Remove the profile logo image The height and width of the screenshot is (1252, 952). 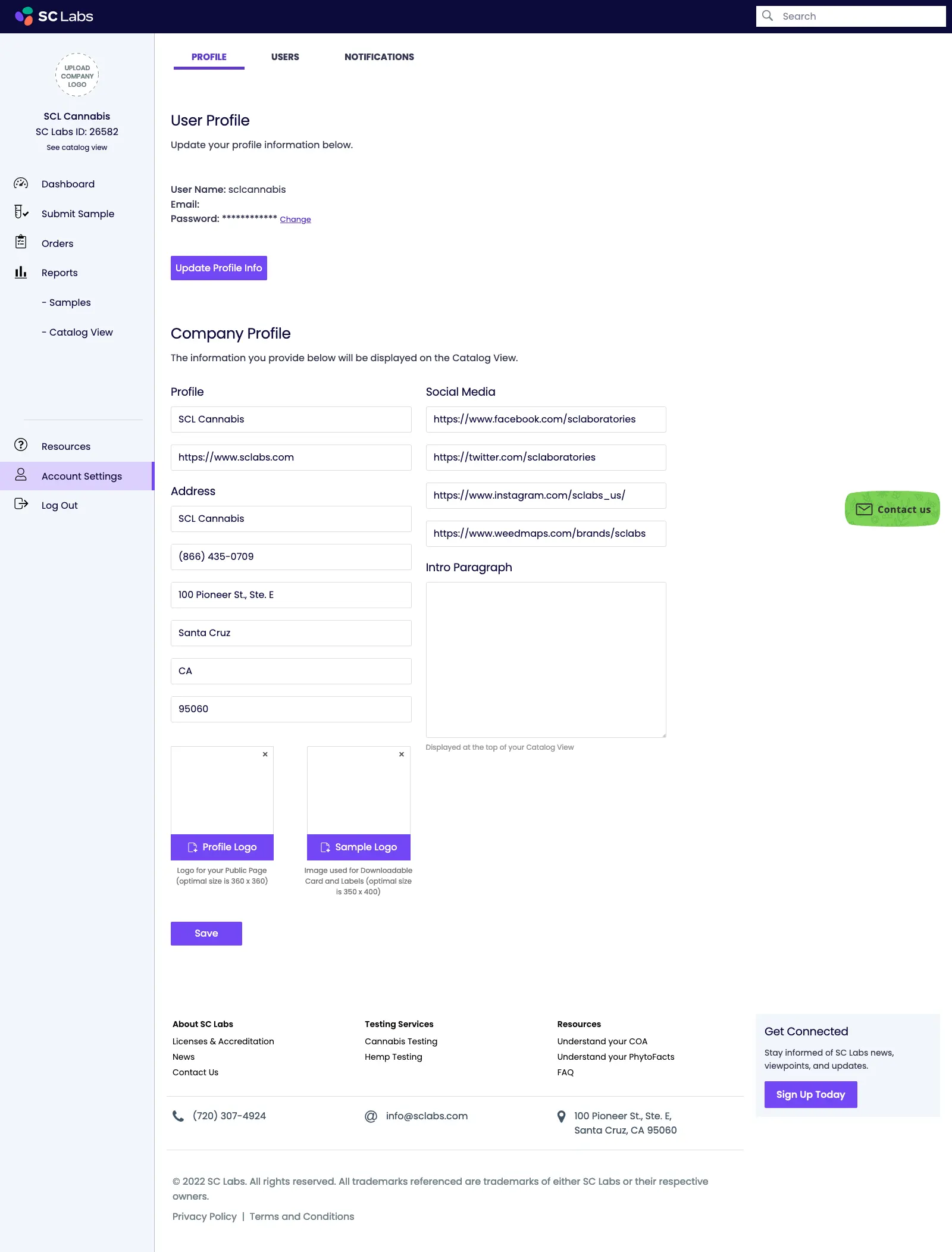pos(265,754)
